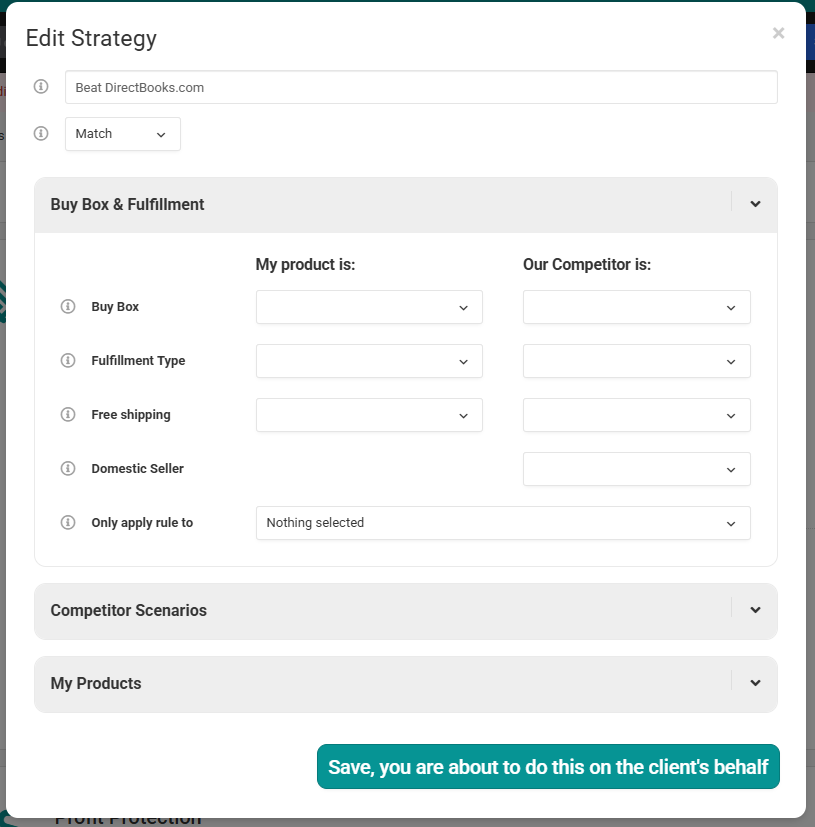Click the Domestic Seller info icon

click(x=68, y=468)
